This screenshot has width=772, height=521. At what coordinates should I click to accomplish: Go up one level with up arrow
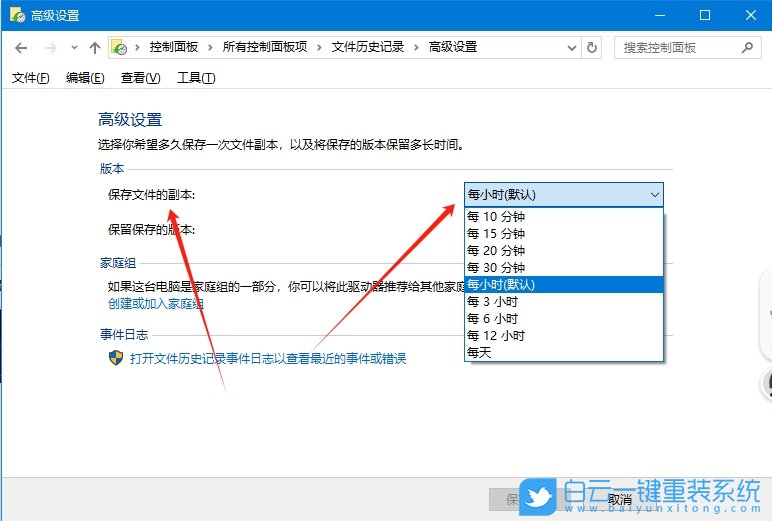[x=95, y=48]
